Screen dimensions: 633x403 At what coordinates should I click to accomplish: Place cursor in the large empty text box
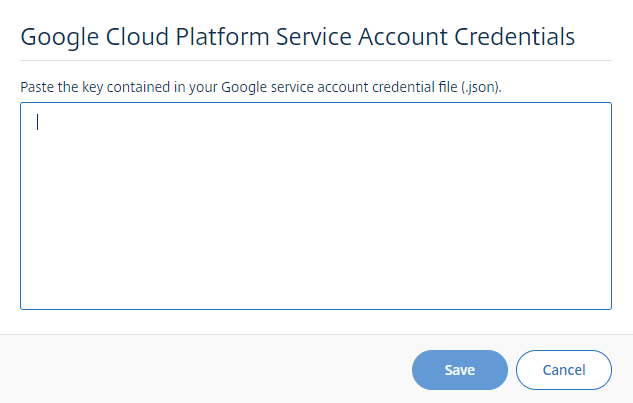tap(315, 205)
